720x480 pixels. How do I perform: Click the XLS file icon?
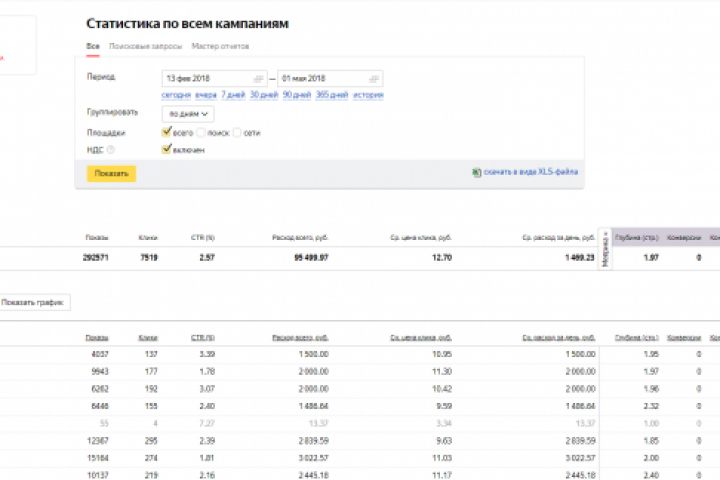[x=477, y=172]
